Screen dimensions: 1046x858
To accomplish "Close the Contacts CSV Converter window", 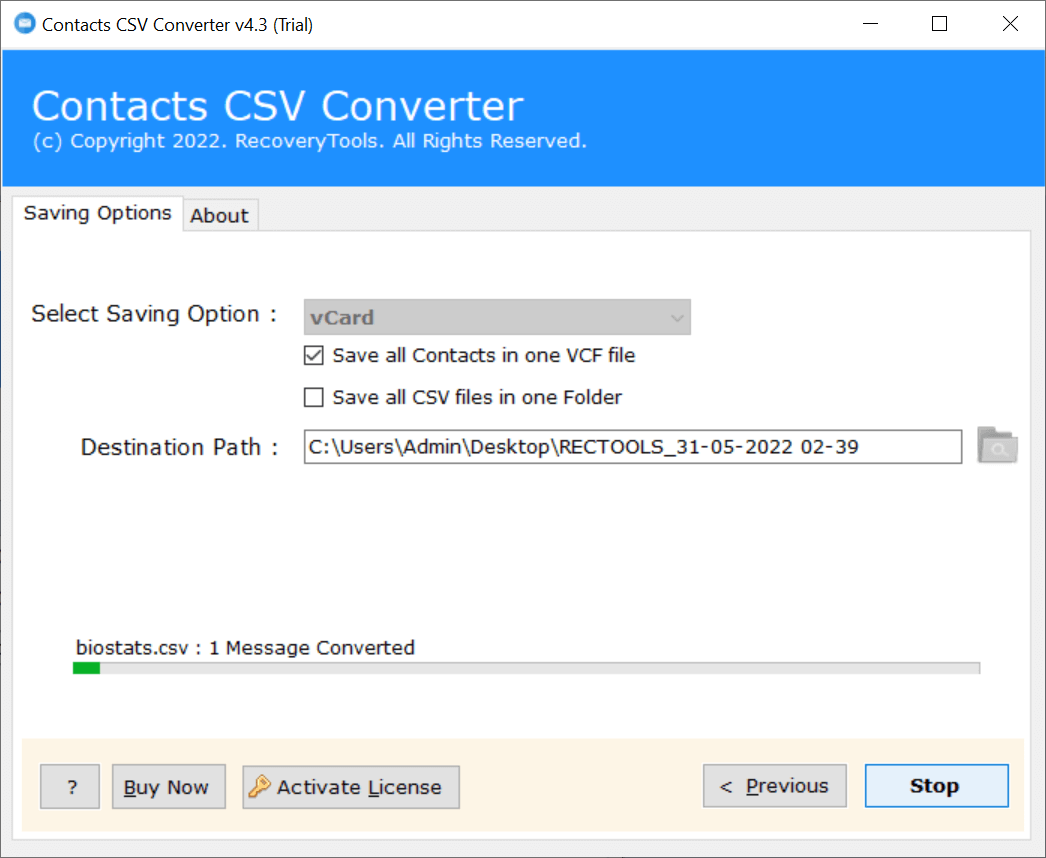I will coord(1011,24).
